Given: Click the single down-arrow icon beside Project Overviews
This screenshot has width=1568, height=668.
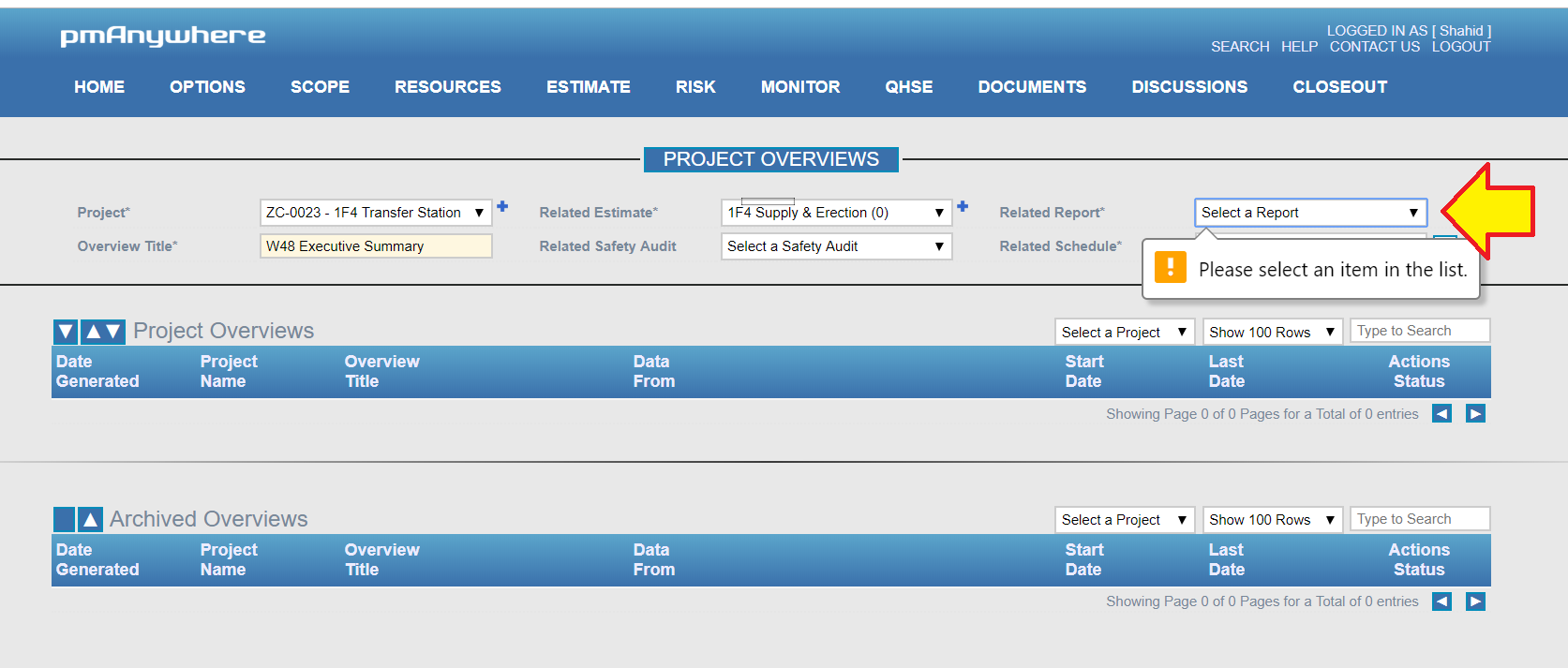Looking at the screenshot, I should pyautogui.click(x=65, y=332).
